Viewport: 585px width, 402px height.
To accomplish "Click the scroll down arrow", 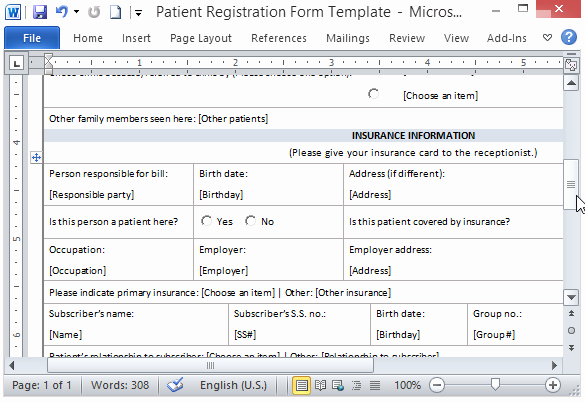I will (571, 297).
